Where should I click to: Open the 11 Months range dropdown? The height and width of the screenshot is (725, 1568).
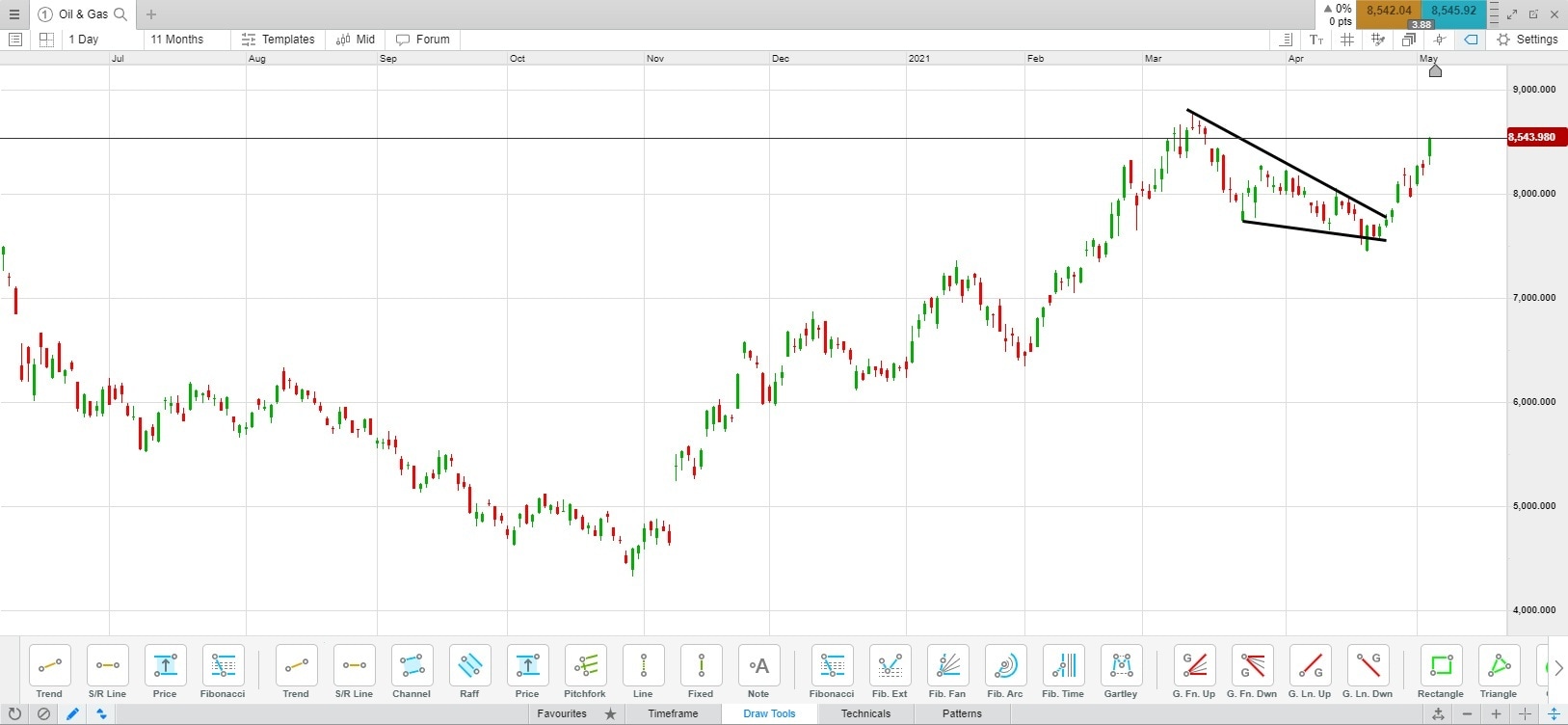177,40
